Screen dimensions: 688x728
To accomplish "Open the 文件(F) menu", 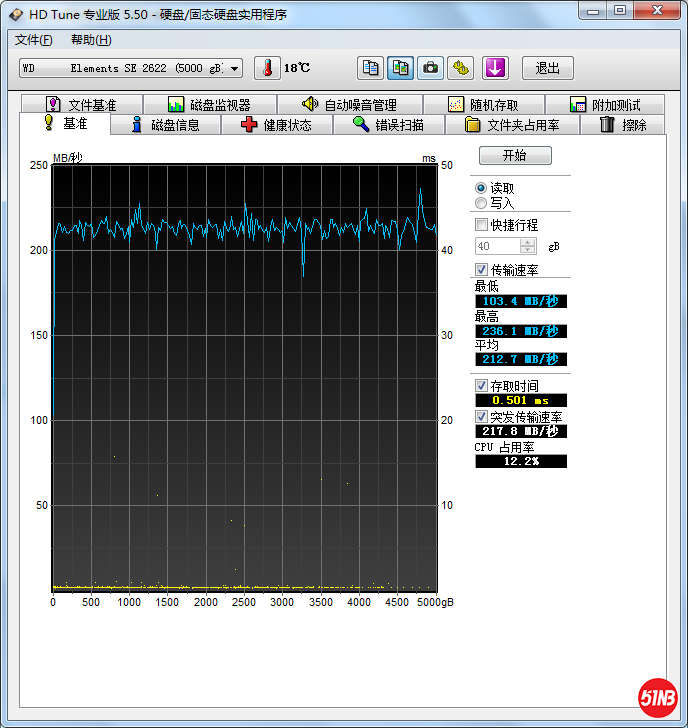I will coord(34,40).
